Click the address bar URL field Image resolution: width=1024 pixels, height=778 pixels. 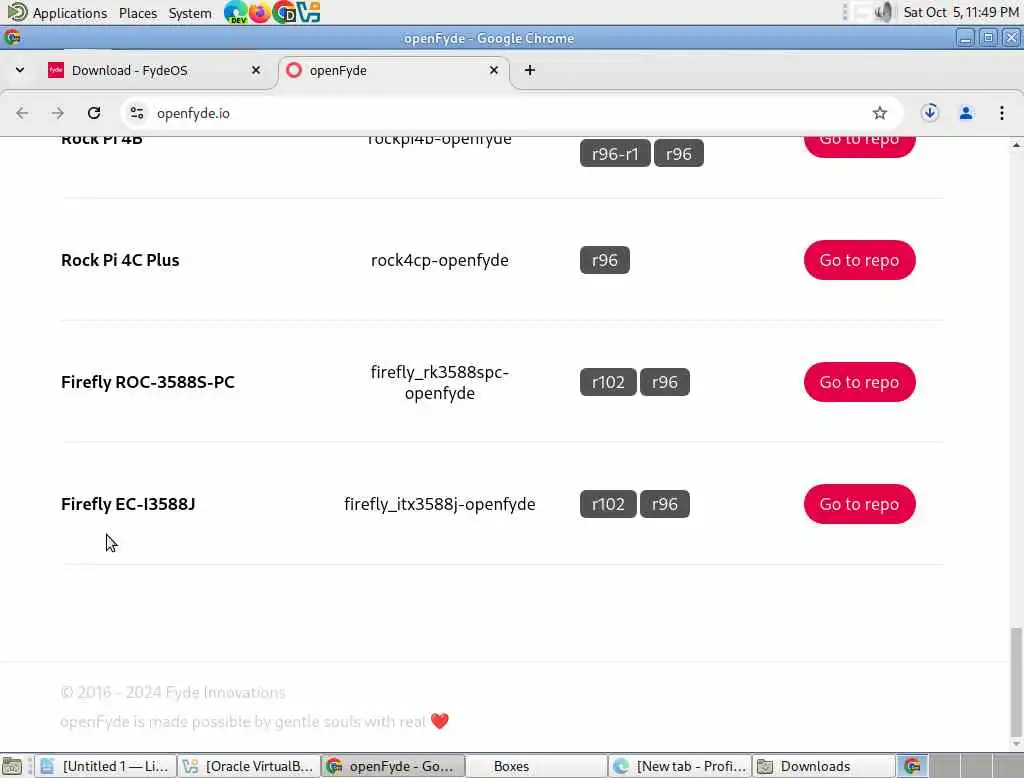click(509, 113)
